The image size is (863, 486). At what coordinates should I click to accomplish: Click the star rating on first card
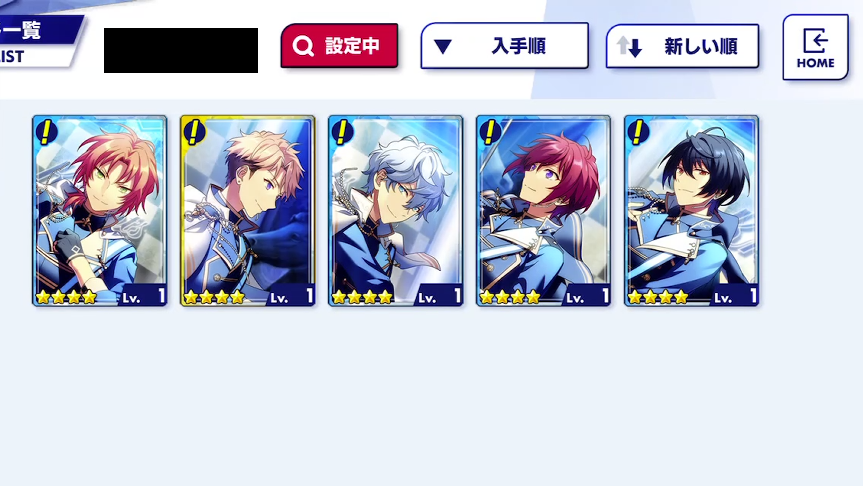tap(67, 298)
